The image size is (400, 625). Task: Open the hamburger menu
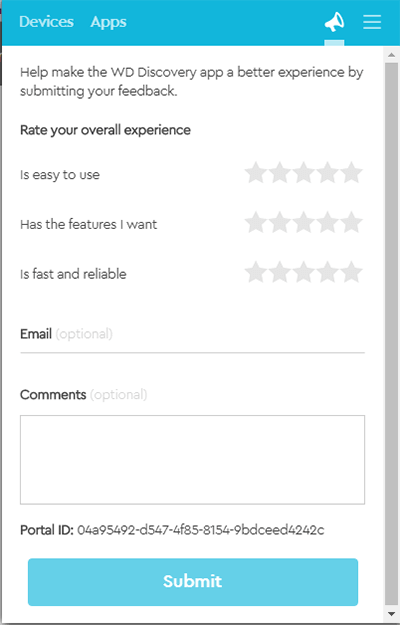point(372,22)
